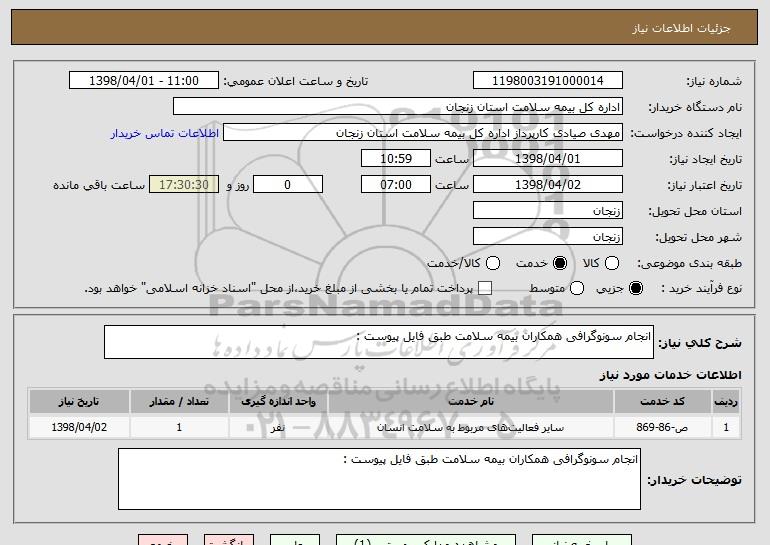770x545 pixels.
Task: Click the public announcement date field 1398/04/01 - 11:00
Action: 144,81
